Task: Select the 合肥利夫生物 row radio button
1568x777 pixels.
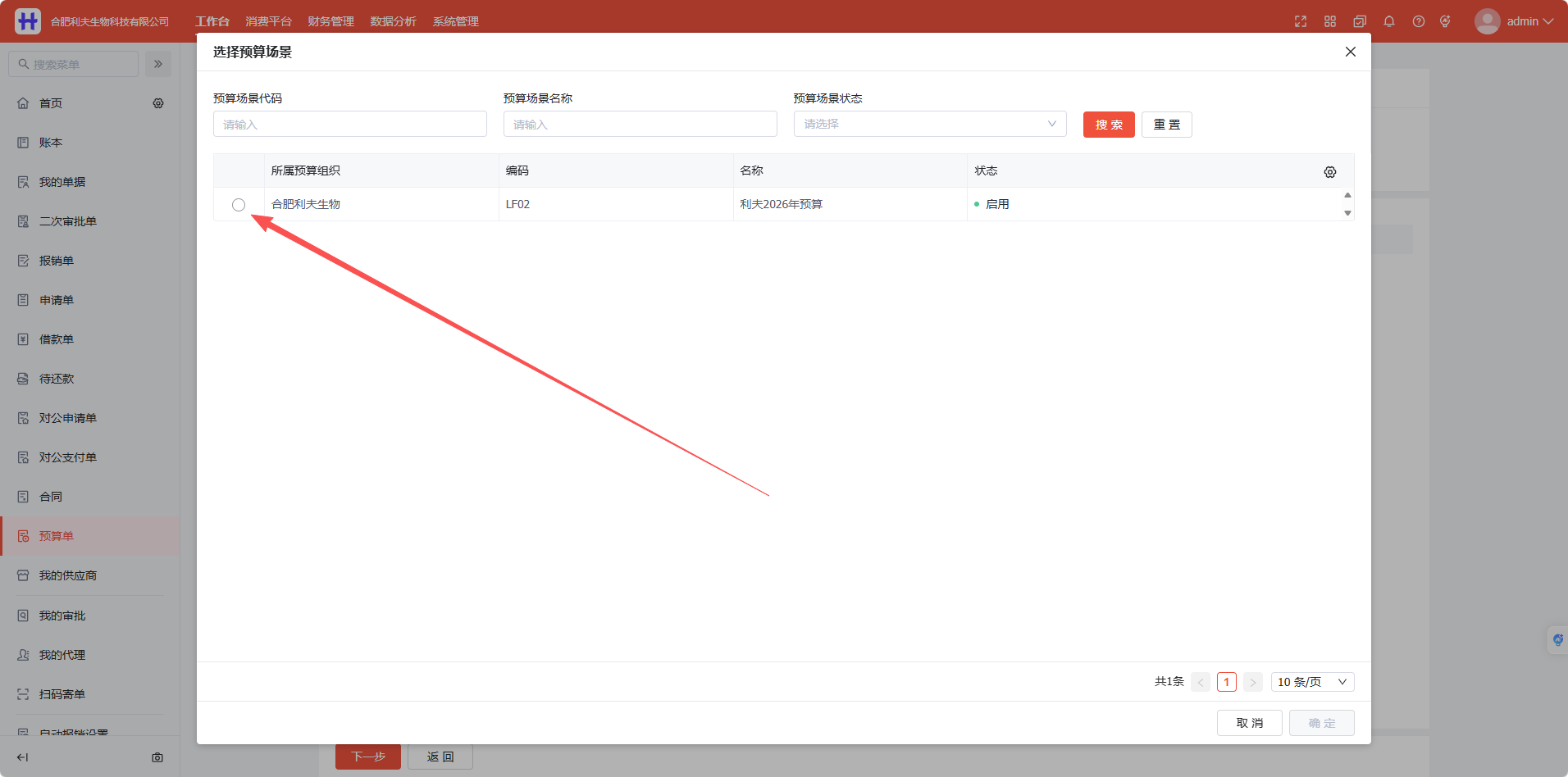Action: tap(239, 205)
